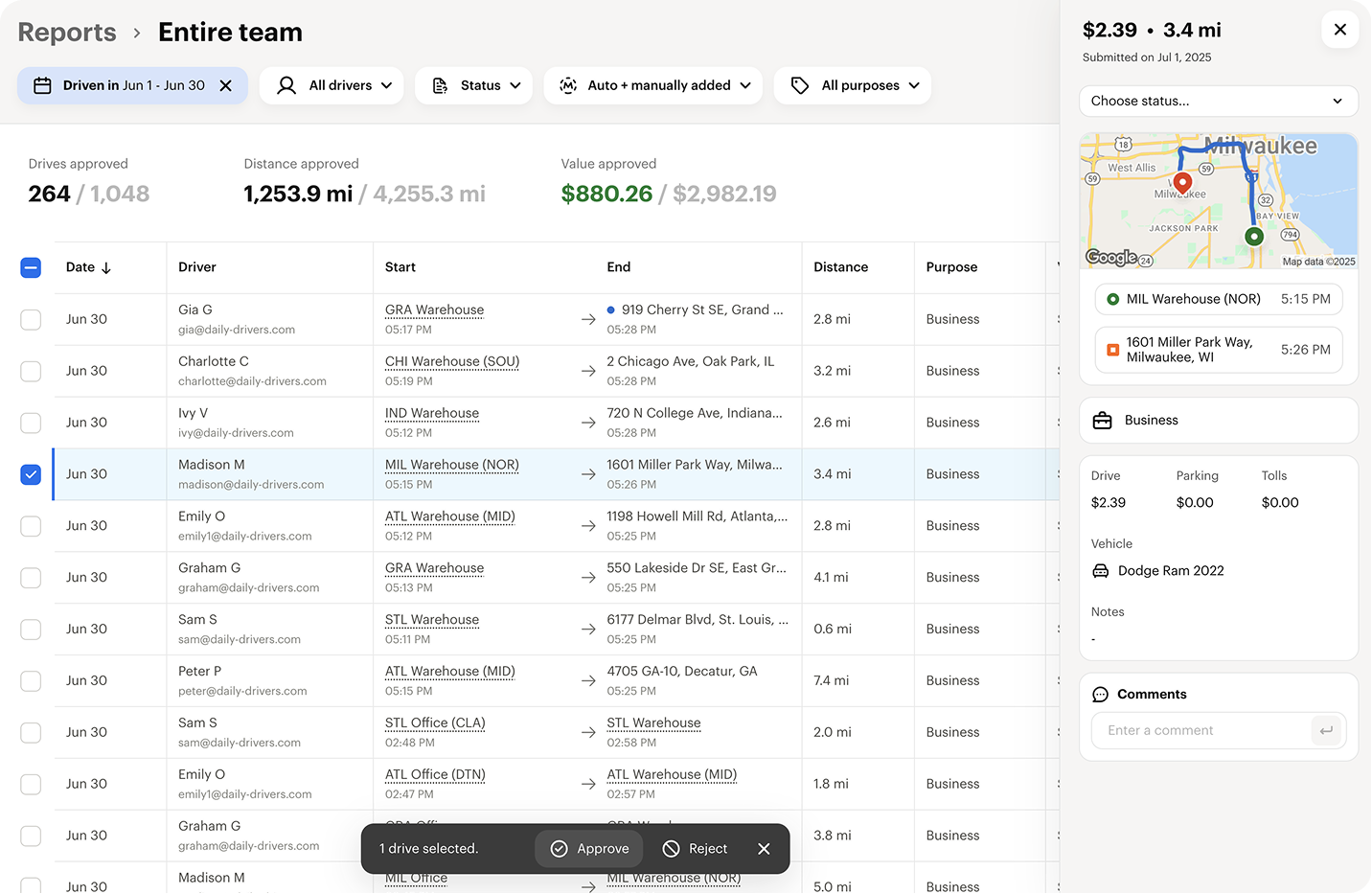Go back to Reports breadcrumb

67,33
